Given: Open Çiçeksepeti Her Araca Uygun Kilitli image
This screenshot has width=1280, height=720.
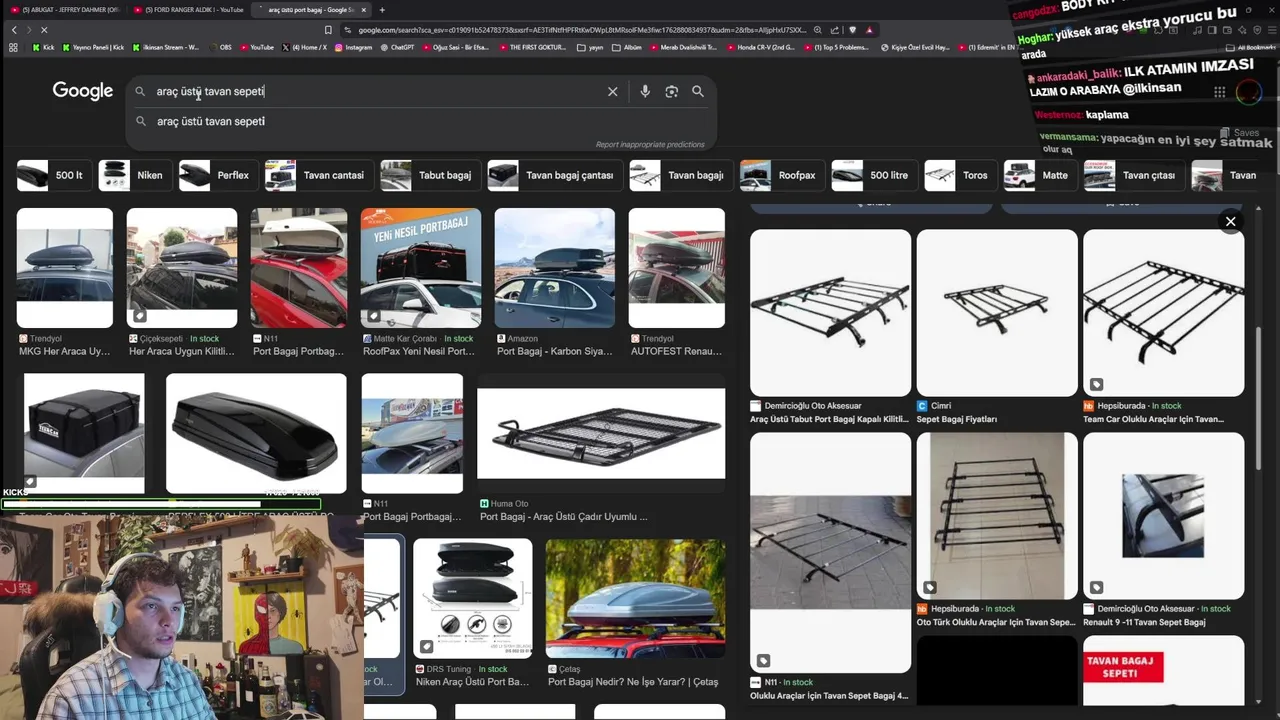Looking at the screenshot, I should [182, 268].
